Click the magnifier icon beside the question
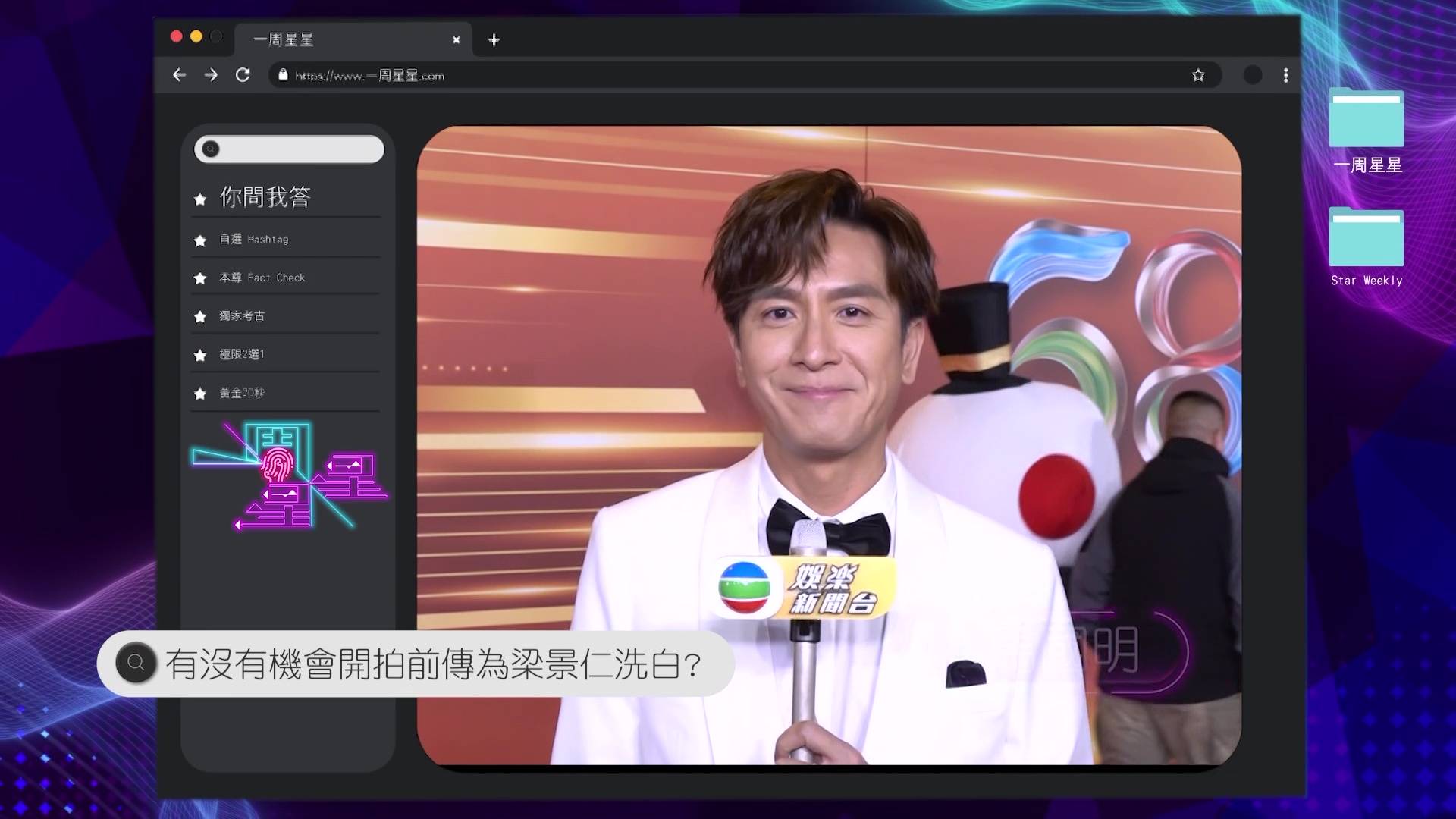This screenshot has width=1456, height=819. (x=136, y=663)
